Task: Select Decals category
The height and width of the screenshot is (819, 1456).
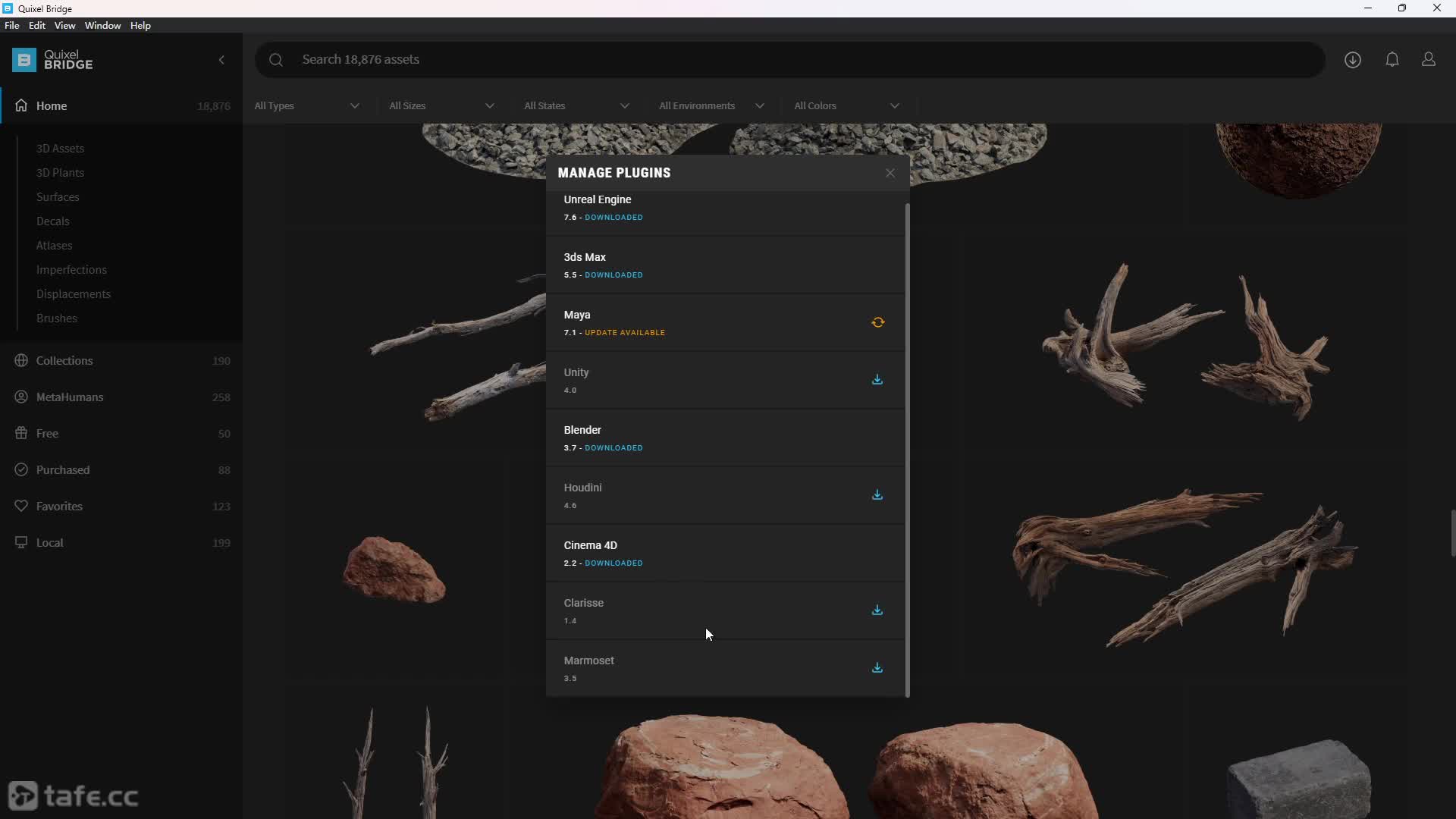Action: (53, 221)
